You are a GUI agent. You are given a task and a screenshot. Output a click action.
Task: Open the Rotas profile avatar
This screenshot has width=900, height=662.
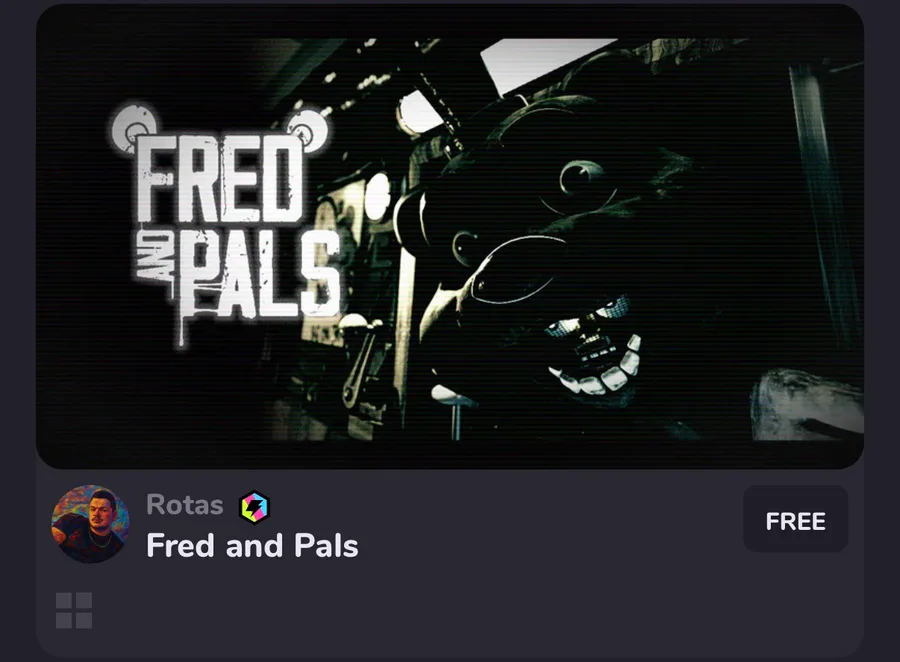point(90,524)
